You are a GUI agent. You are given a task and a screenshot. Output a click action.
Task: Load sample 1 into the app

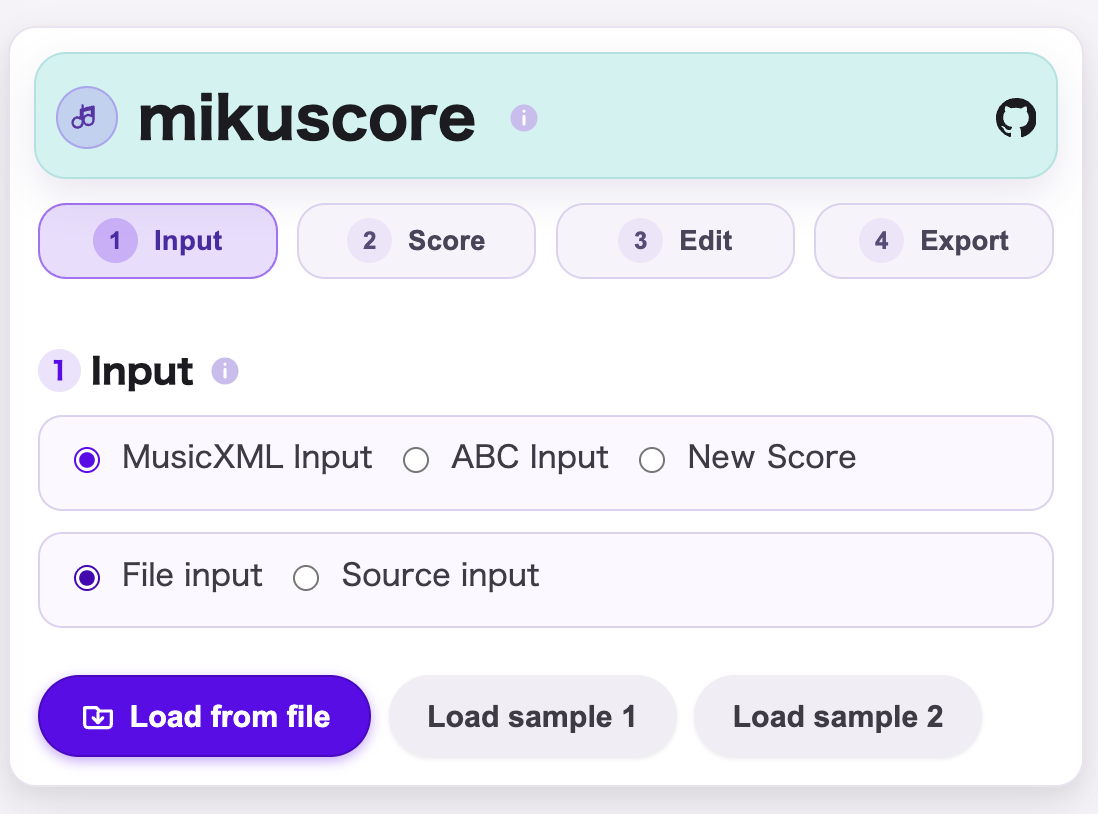(533, 716)
